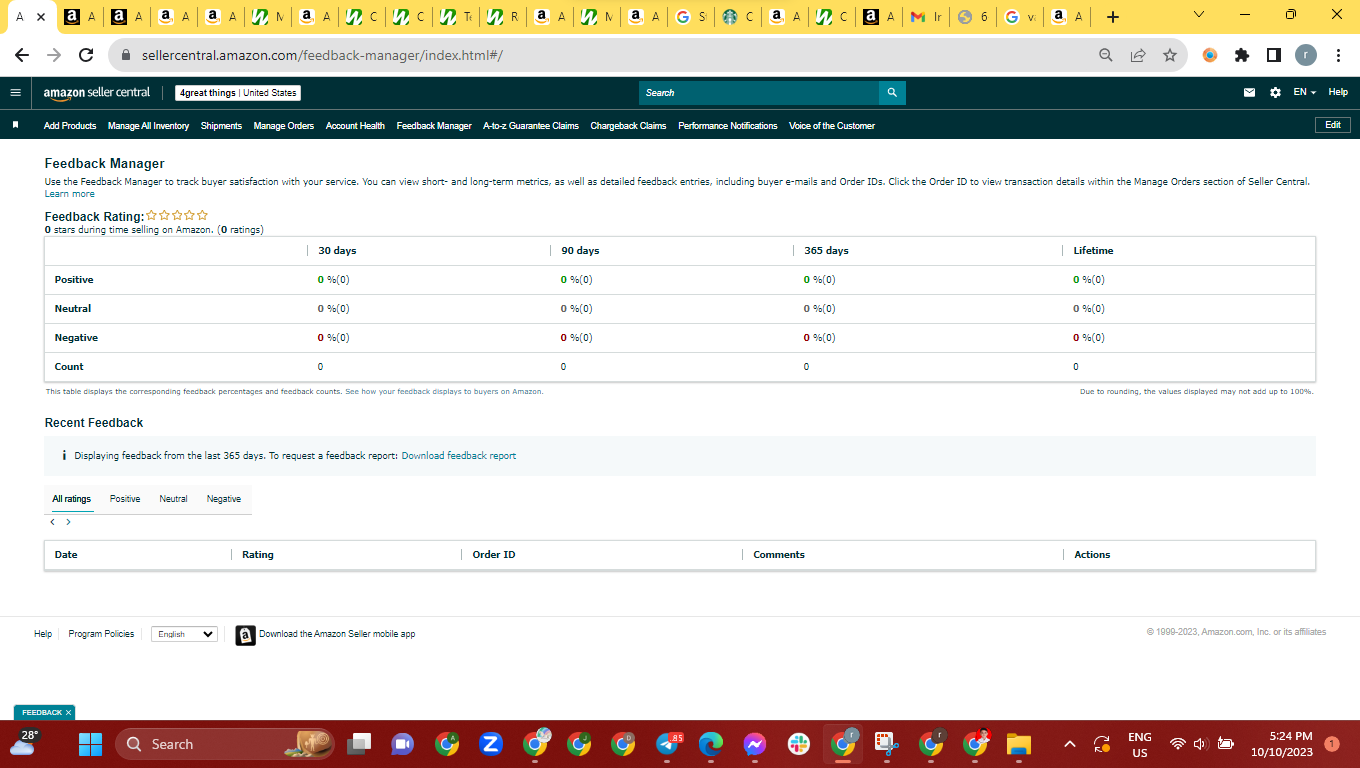Viewport: 1360px width, 768px height.
Task: Open A-to-z Guarantee Claims
Action: coord(531,126)
